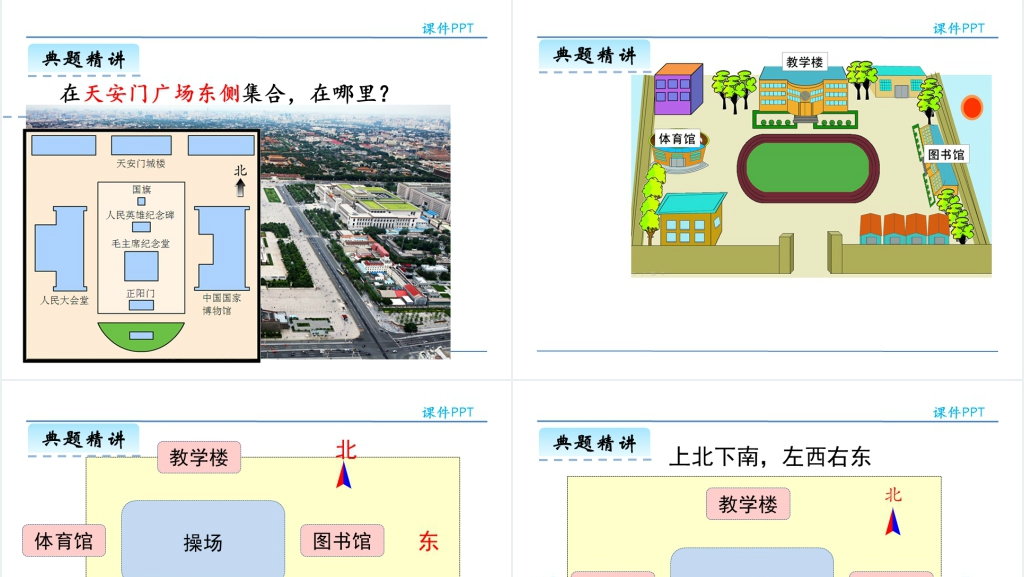Screen dimensions: 1024x577
Task: Click the compass arrow under 上北下南 heading
Action: (892, 521)
